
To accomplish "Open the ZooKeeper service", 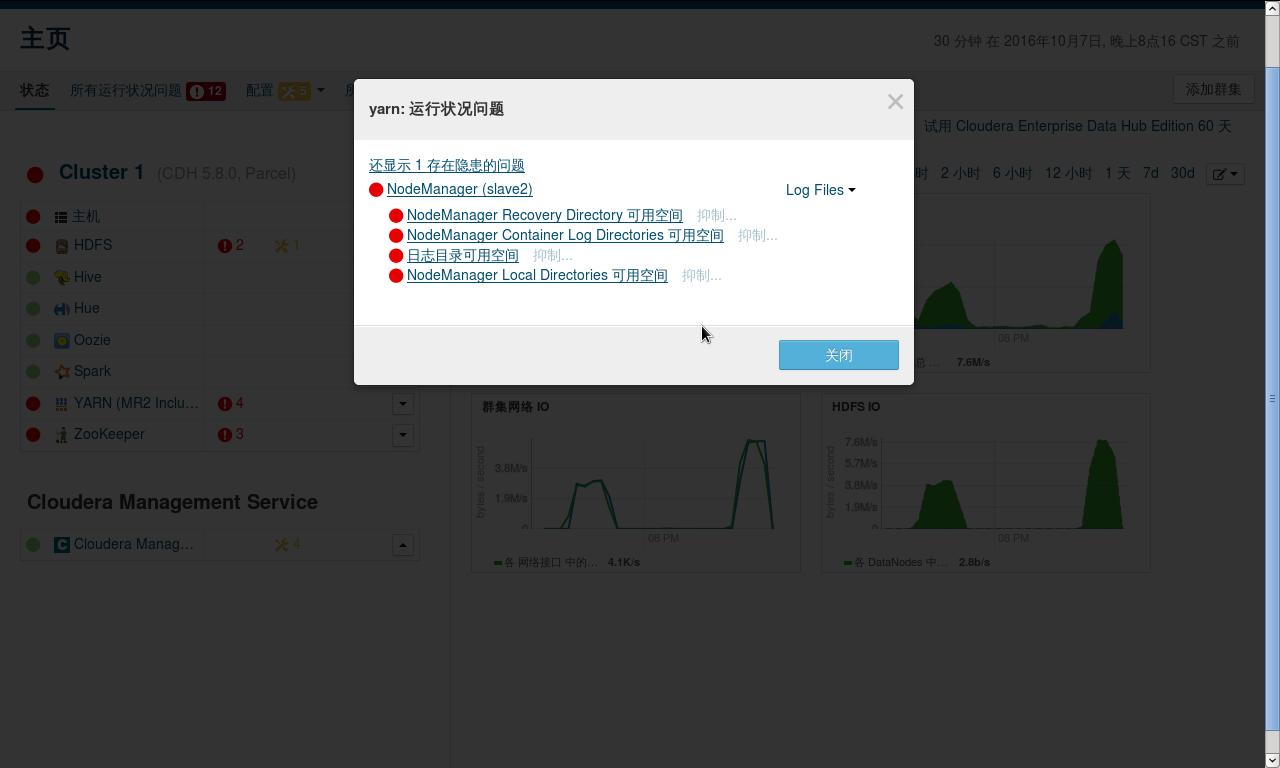I will pyautogui.click(x=109, y=434).
